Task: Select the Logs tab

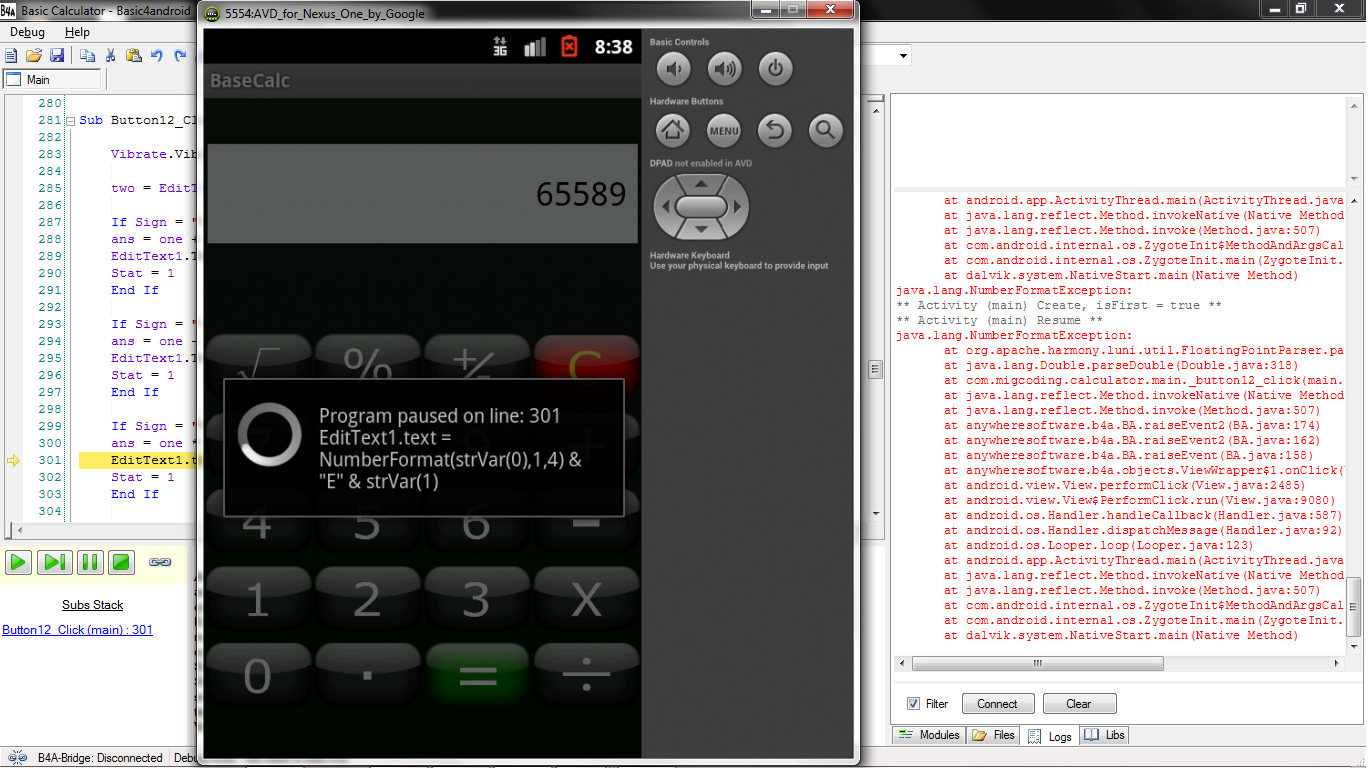Action: [x=1049, y=736]
